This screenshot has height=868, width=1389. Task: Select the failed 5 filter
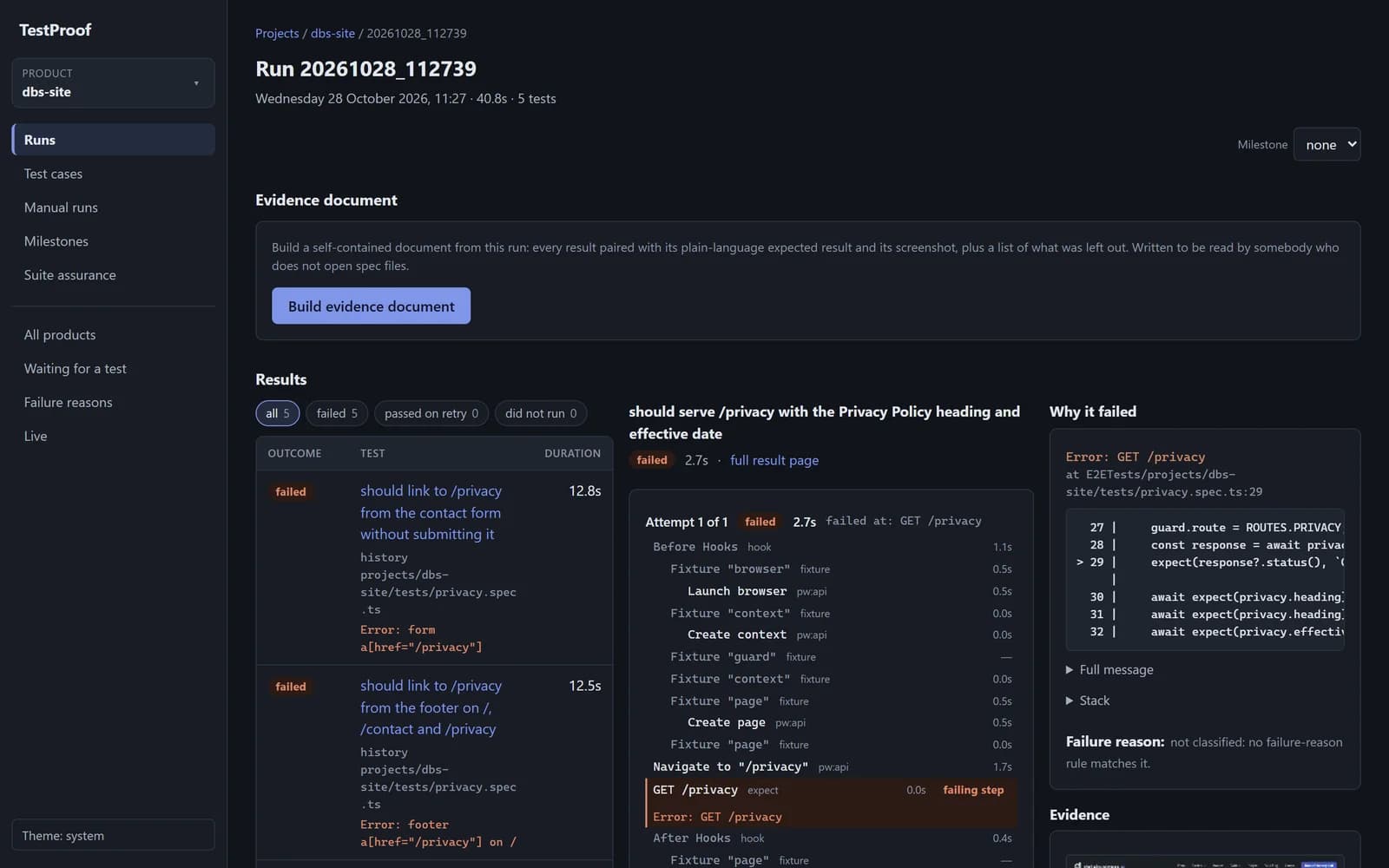(337, 413)
